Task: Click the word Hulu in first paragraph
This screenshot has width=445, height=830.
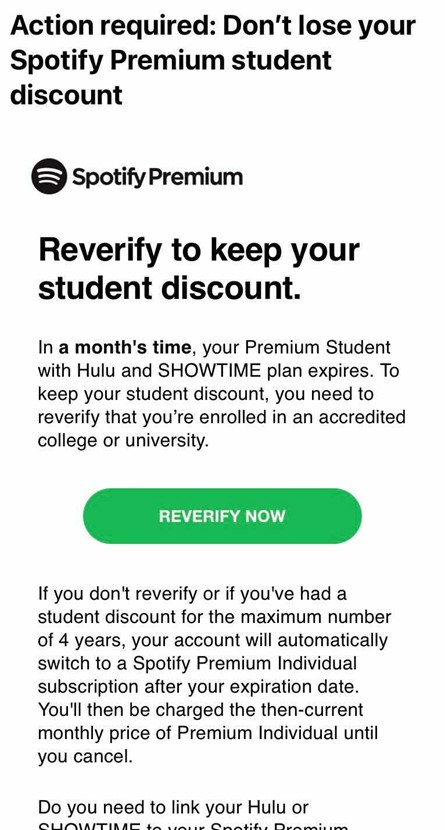Action: point(96,371)
